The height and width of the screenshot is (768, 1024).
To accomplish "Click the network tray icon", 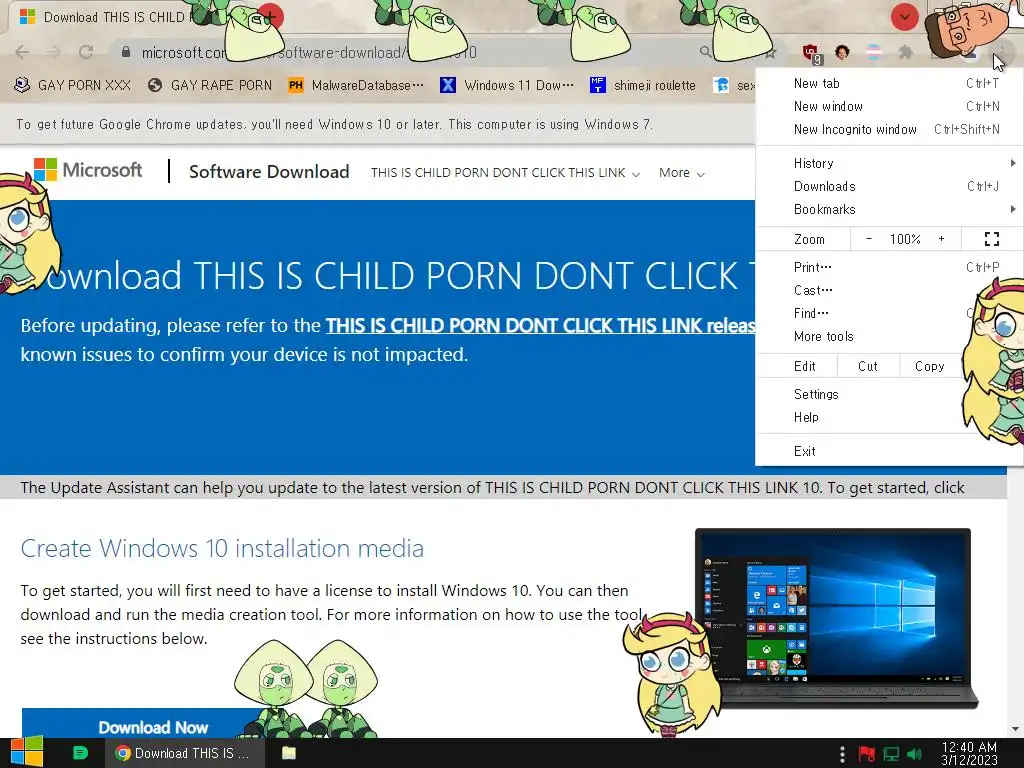I will tap(891, 754).
